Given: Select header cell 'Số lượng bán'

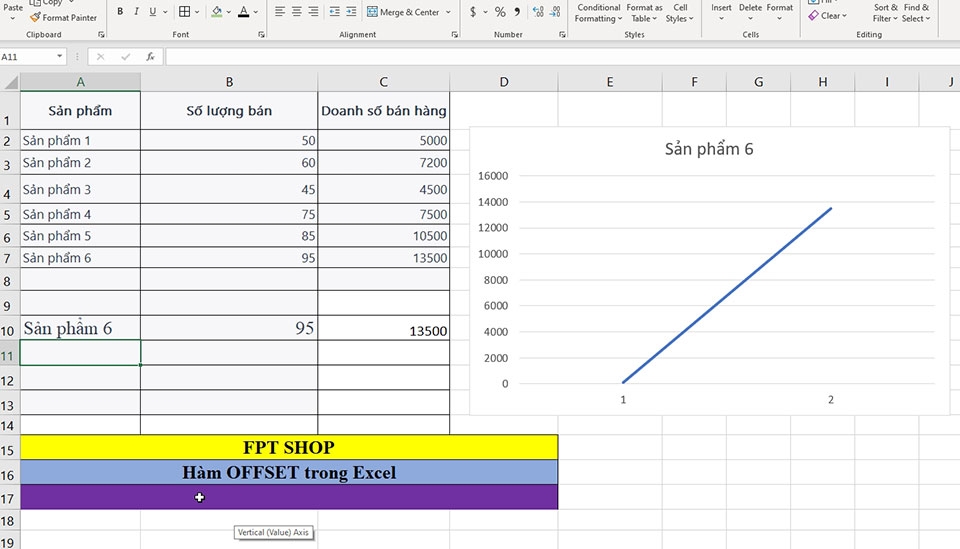Looking at the screenshot, I should tap(229, 111).
